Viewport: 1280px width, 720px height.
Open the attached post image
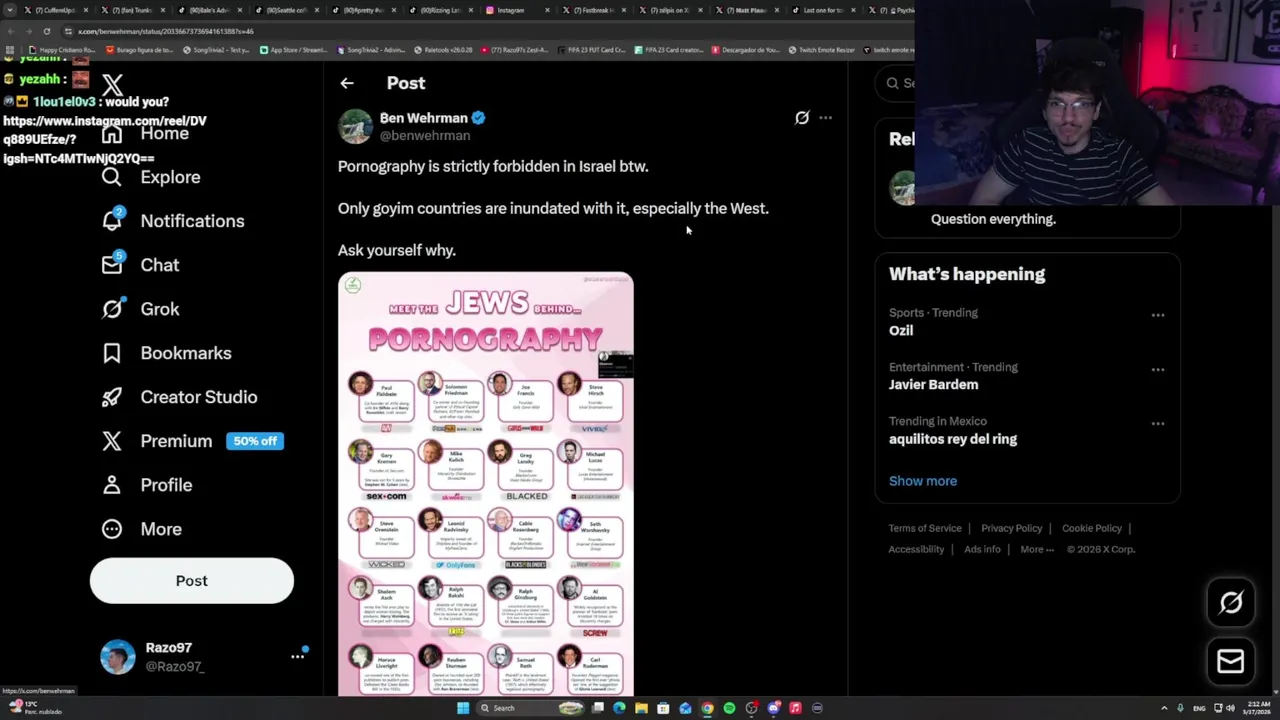[x=486, y=484]
